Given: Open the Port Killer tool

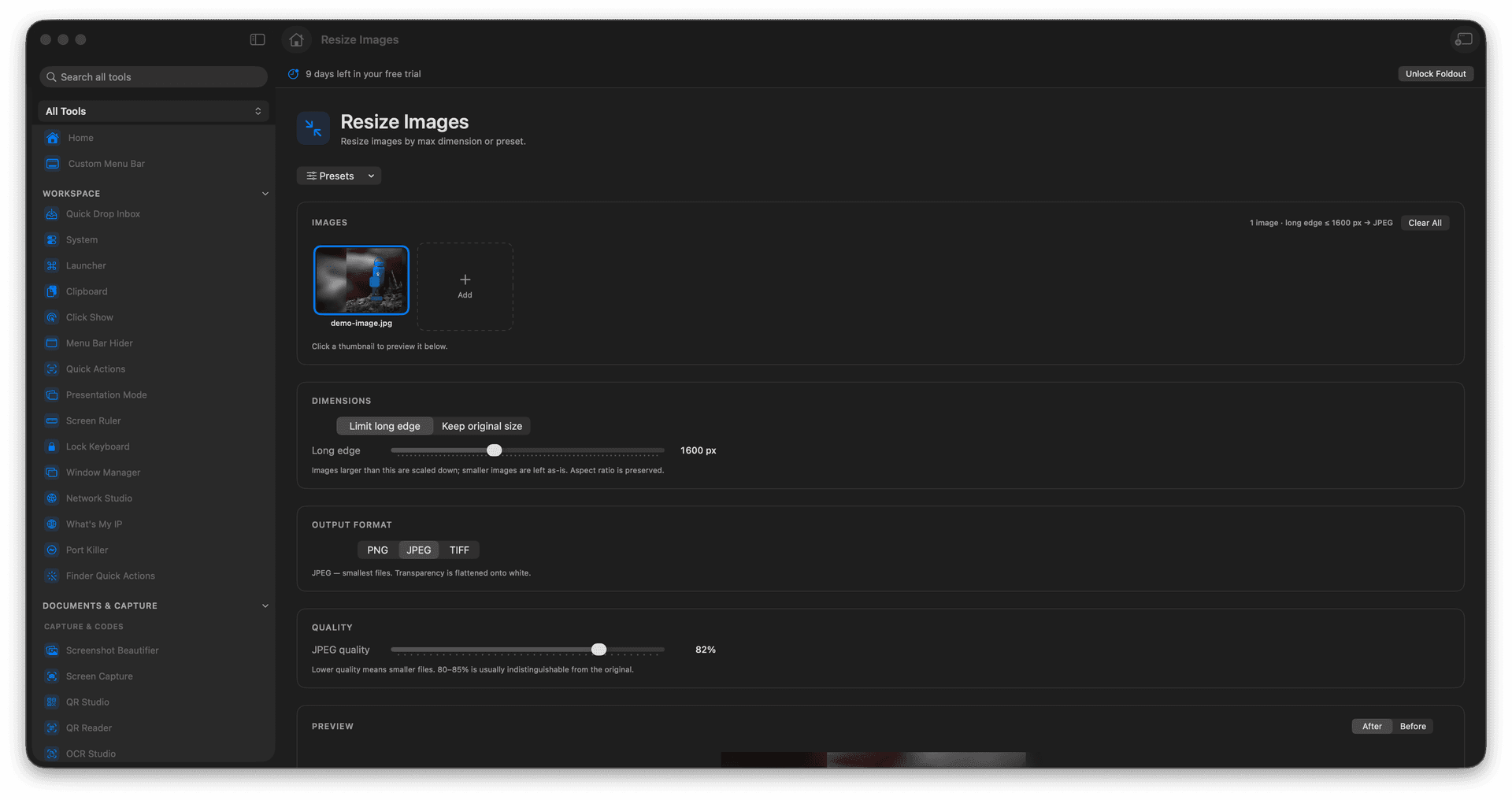Looking at the screenshot, I should [154, 550].
